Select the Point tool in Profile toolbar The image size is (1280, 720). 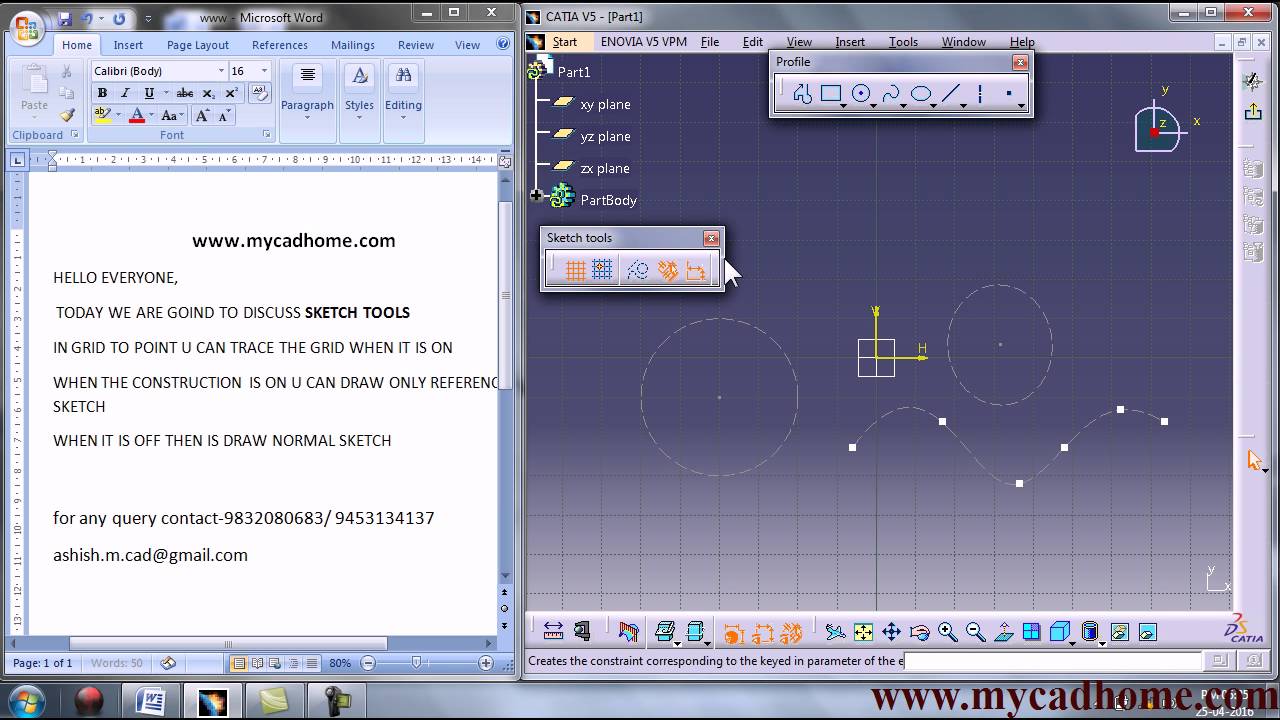click(1009, 94)
